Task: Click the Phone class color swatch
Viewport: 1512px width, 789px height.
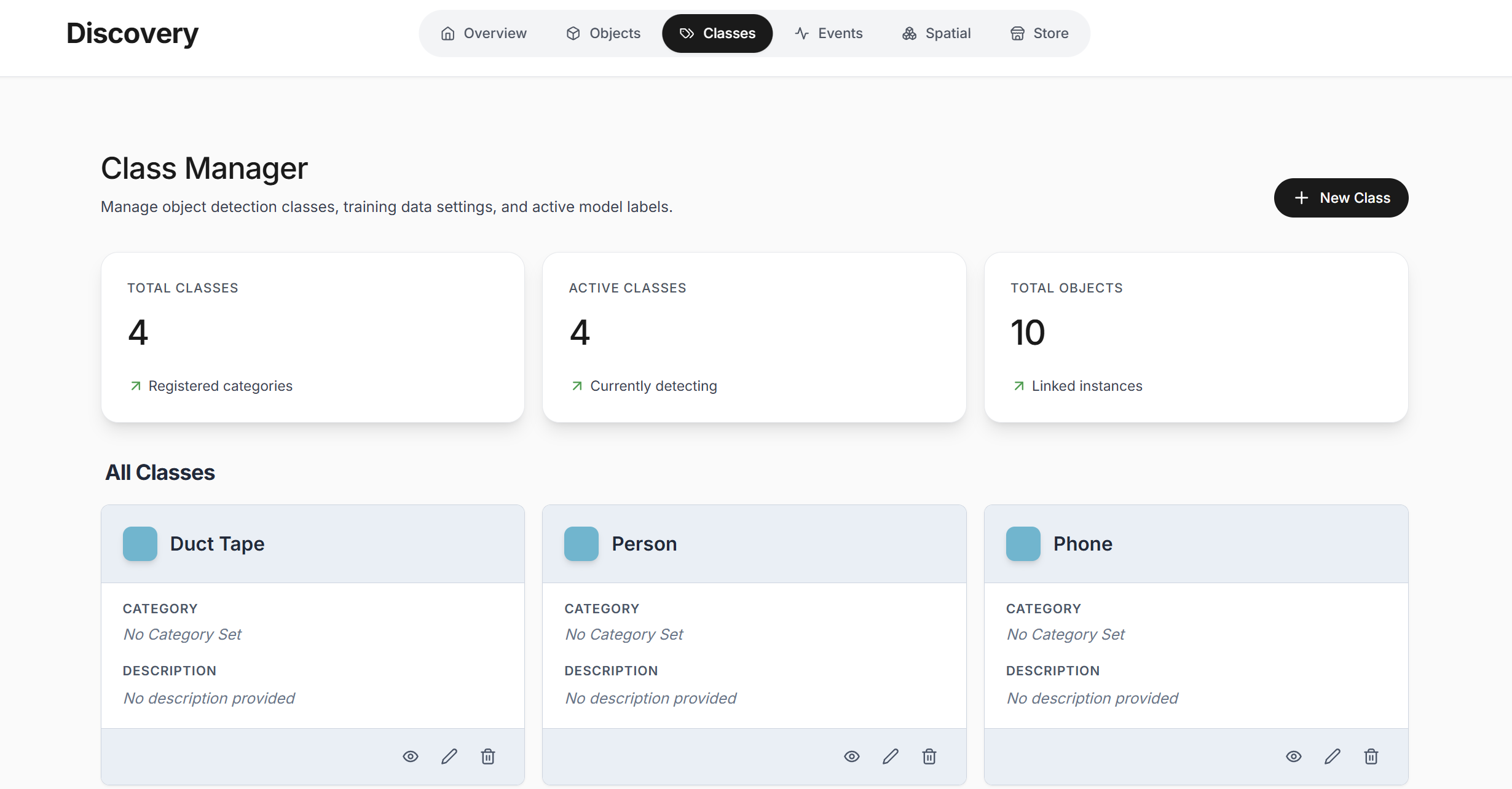Action: pos(1023,544)
